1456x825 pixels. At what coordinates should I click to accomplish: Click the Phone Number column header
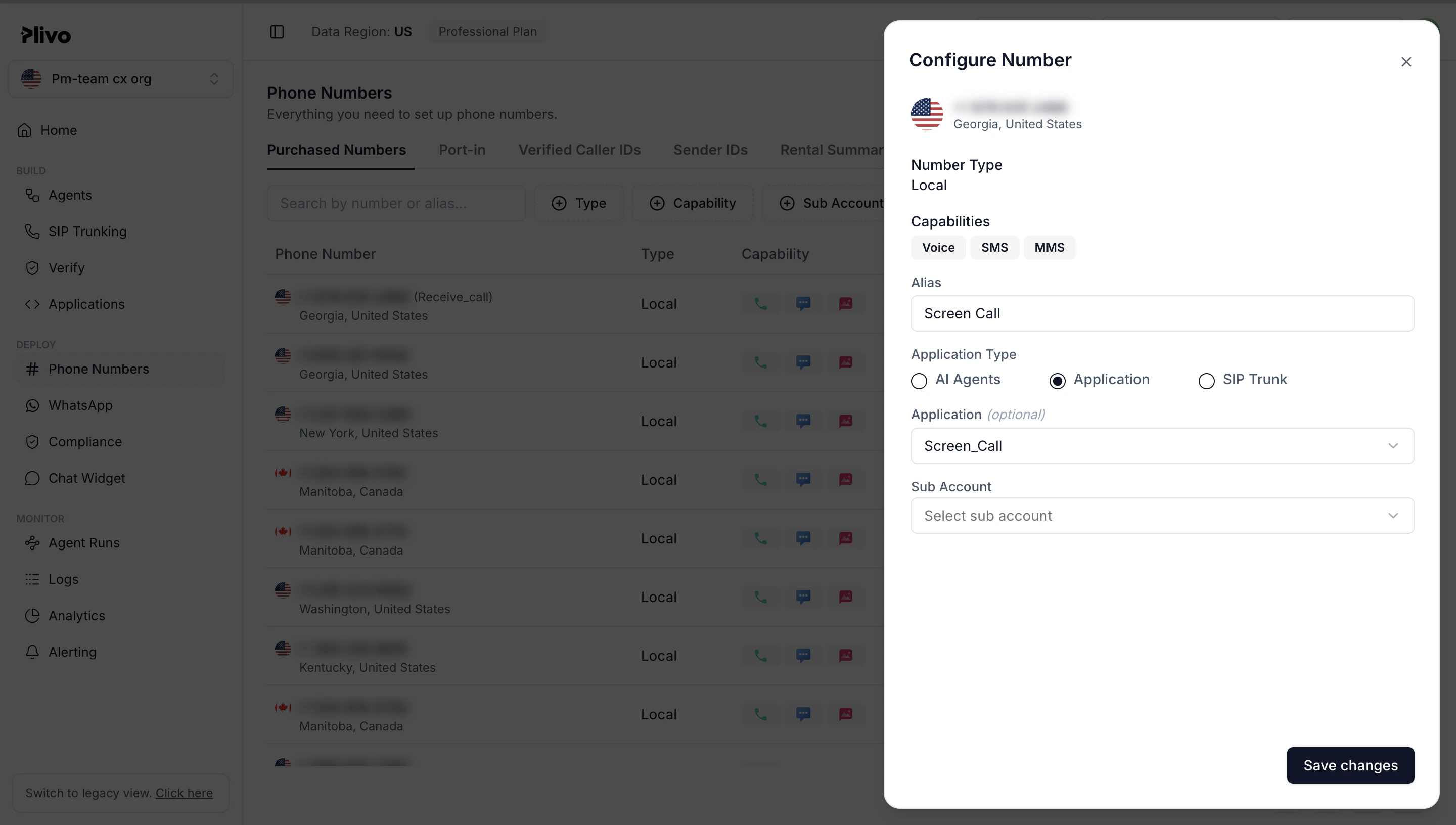coord(325,254)
